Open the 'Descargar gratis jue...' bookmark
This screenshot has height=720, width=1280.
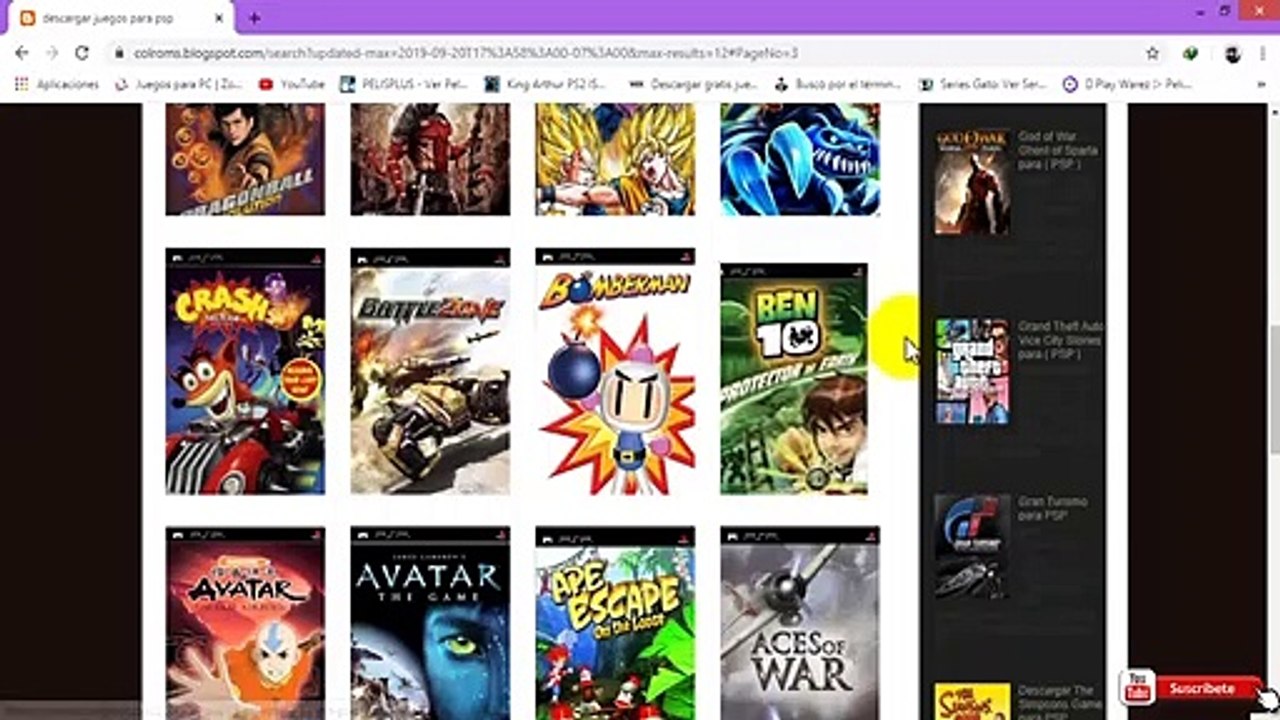[x=692, y=85]
